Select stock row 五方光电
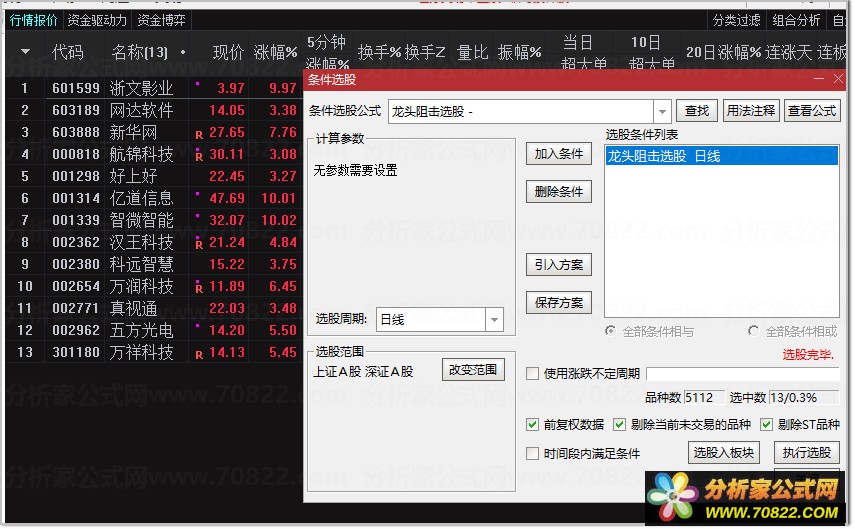Image resolution: width=855 pixels, height=529 pixels. click(154, 330)
